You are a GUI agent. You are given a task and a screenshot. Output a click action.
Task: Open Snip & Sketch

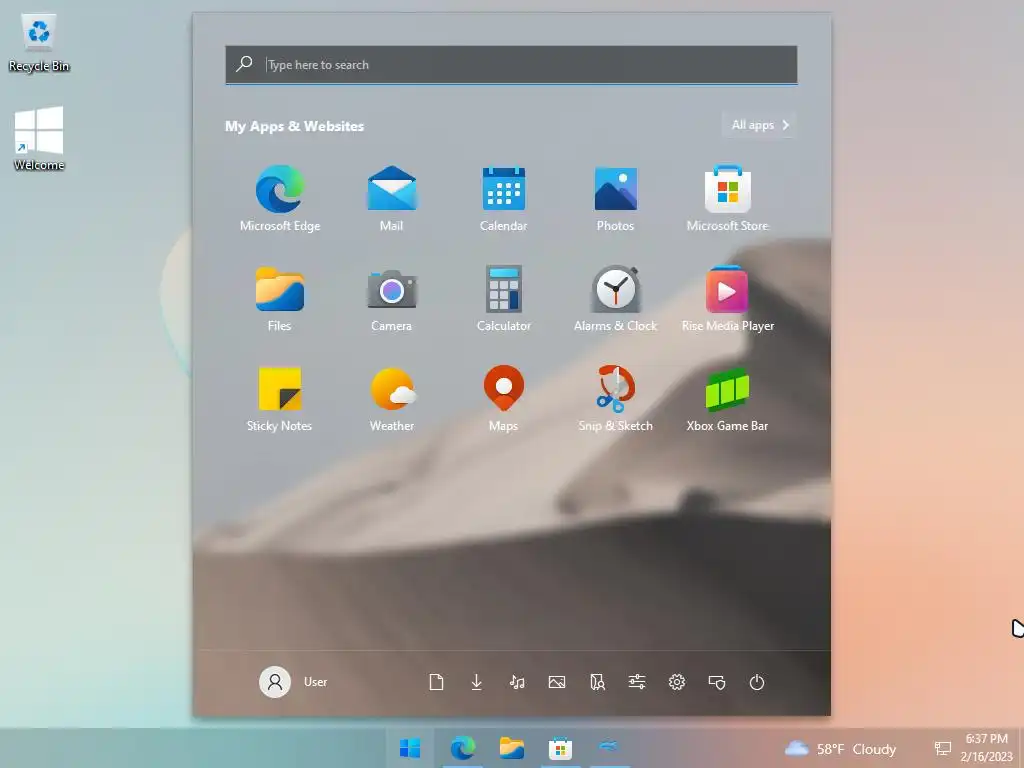(615, 398)
